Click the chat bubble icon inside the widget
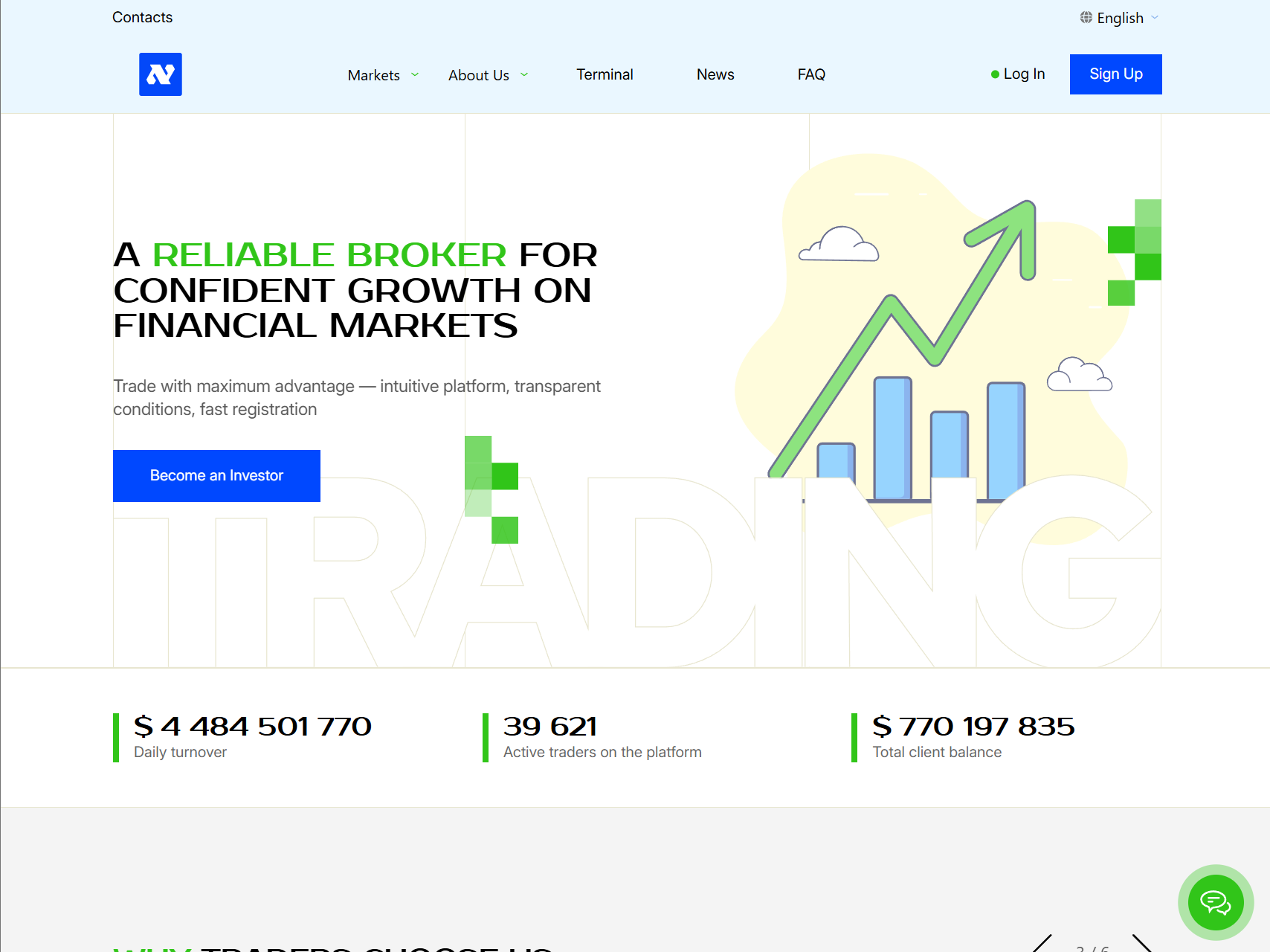 coord(1215,902)
